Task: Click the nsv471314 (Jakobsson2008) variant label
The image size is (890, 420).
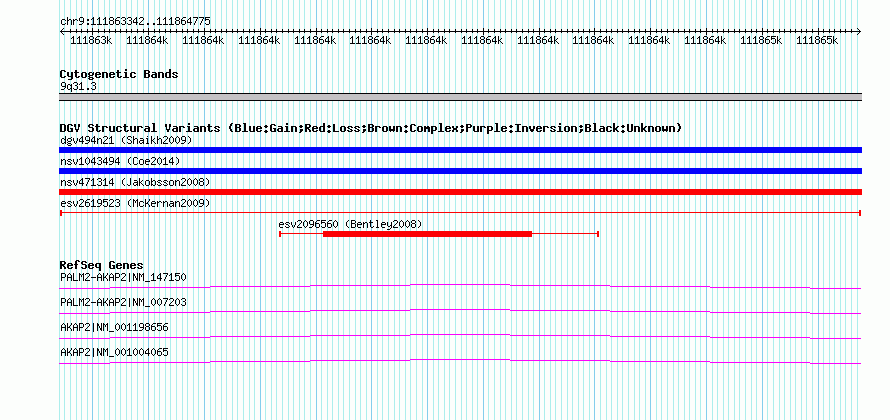Action: pyautogui.click(x=135, y=182)
